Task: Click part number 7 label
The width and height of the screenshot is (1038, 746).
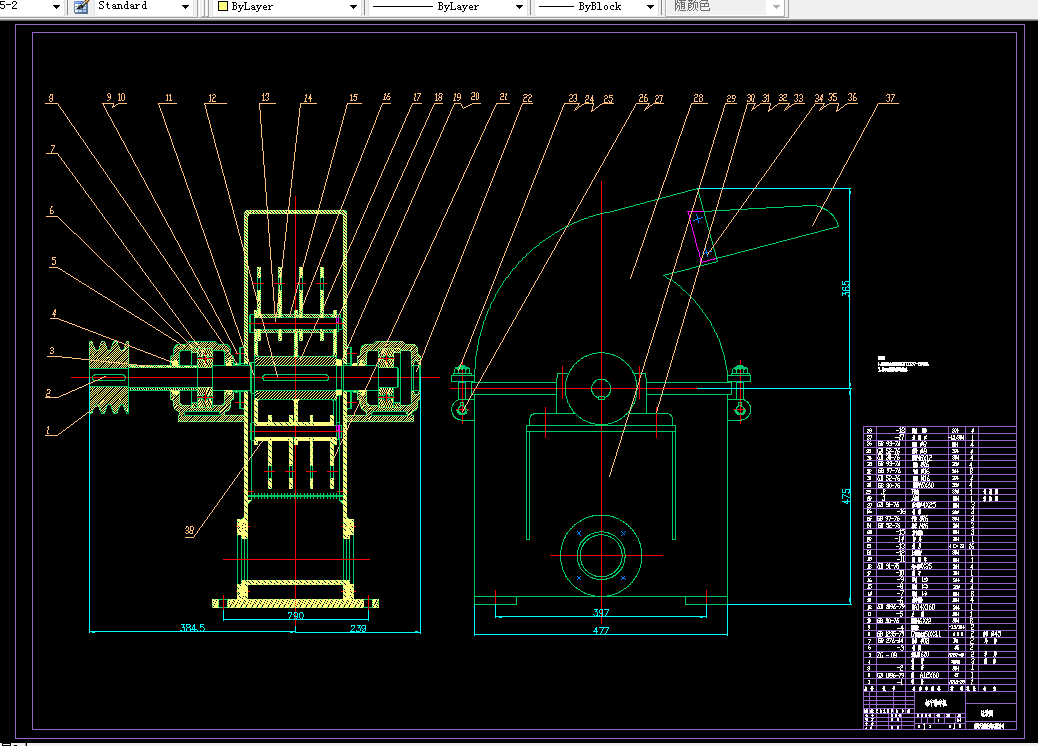Action: [53, 149]
